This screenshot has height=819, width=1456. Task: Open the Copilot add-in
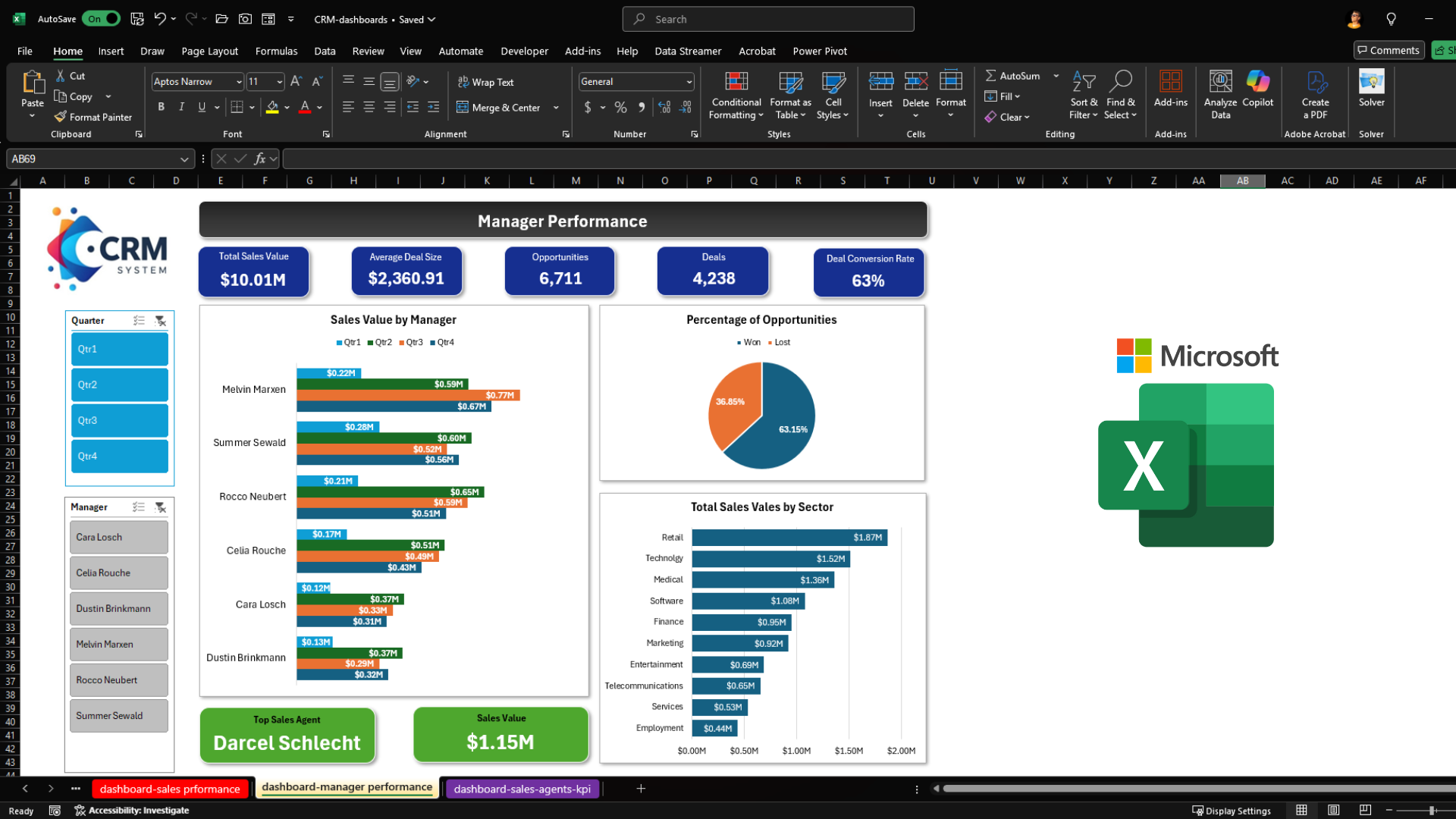1257,82
